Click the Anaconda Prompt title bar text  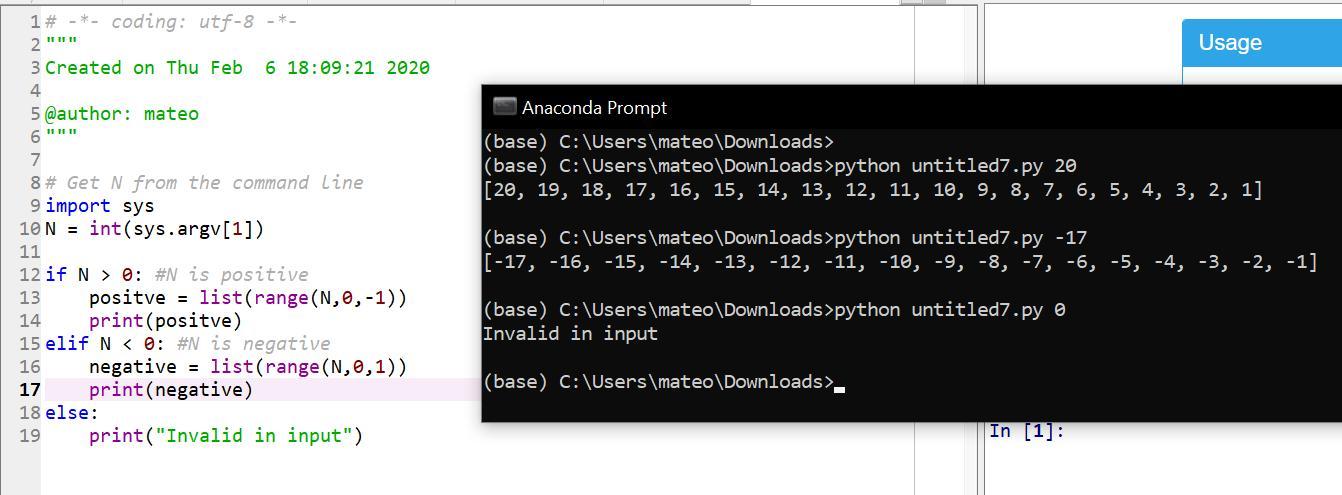pos(594,108)
